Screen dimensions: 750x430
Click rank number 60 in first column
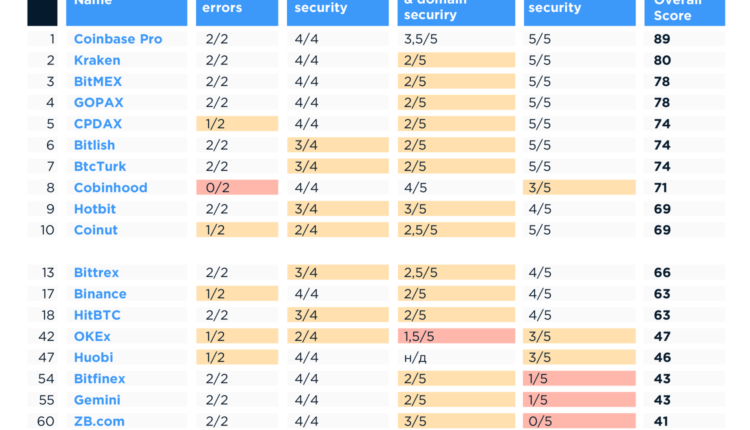46,421
